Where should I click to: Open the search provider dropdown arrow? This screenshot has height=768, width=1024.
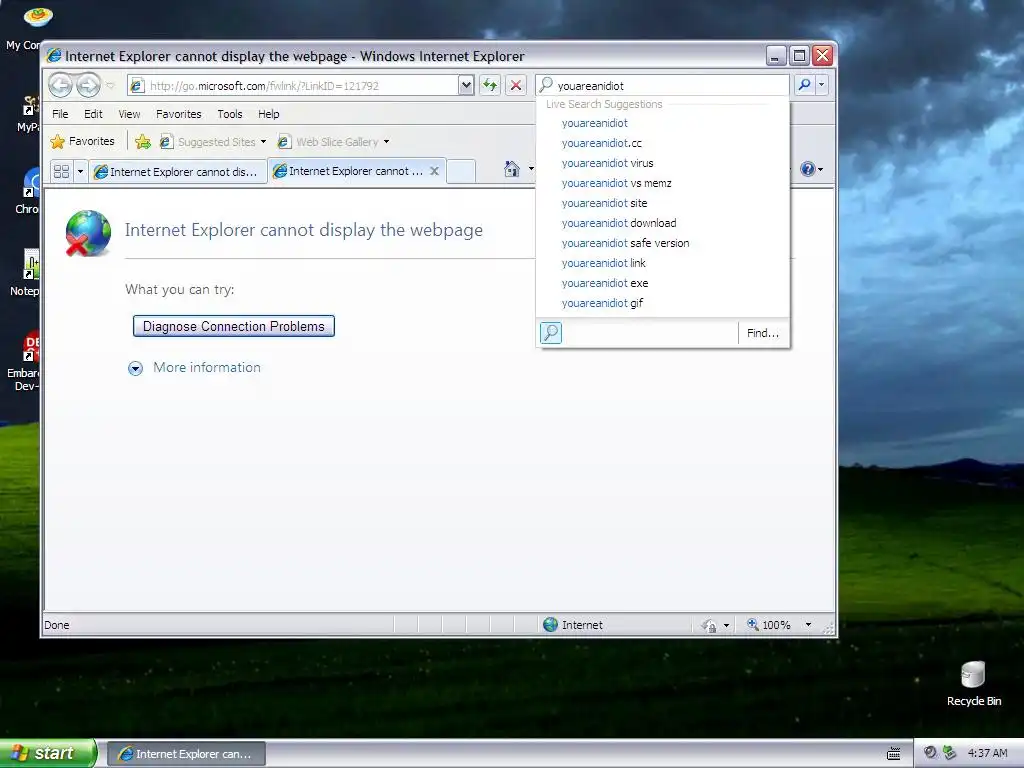(x=822, y=85)
